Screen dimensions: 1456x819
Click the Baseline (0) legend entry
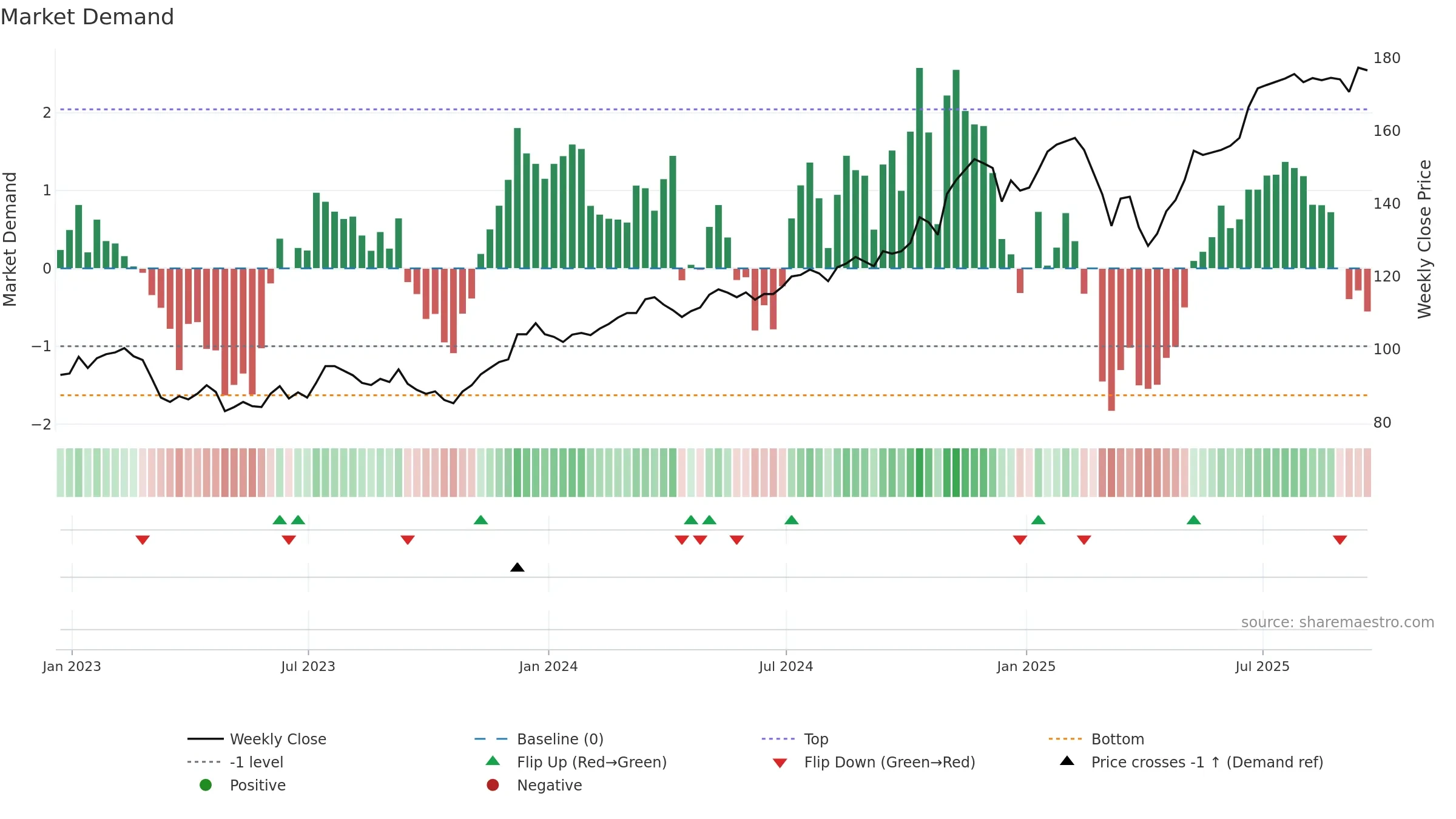click(x=539, y=739)
